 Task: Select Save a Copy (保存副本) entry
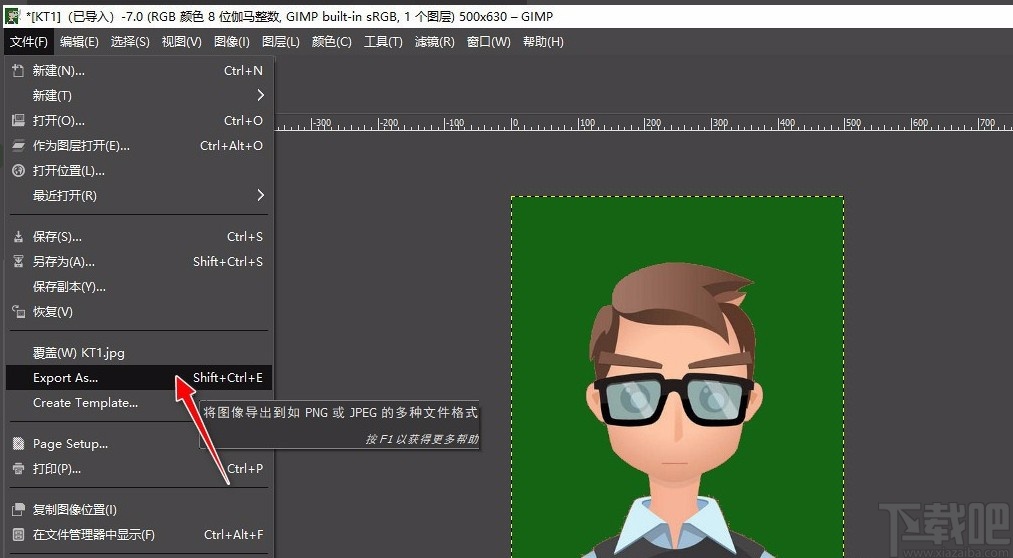click(69, 287)
